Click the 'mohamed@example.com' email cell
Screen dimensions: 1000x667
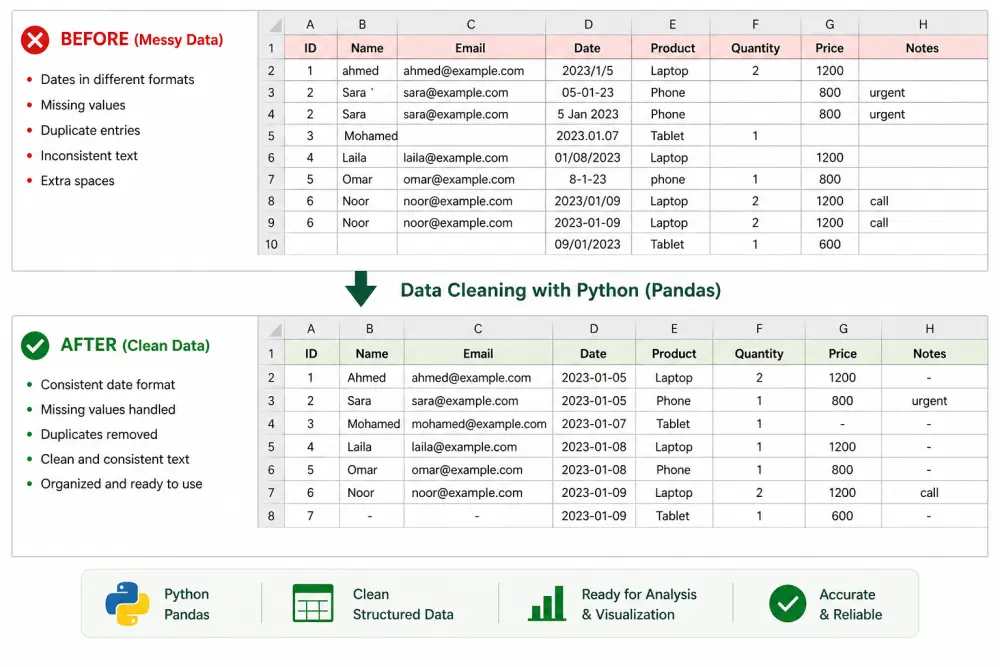point(479,423)
